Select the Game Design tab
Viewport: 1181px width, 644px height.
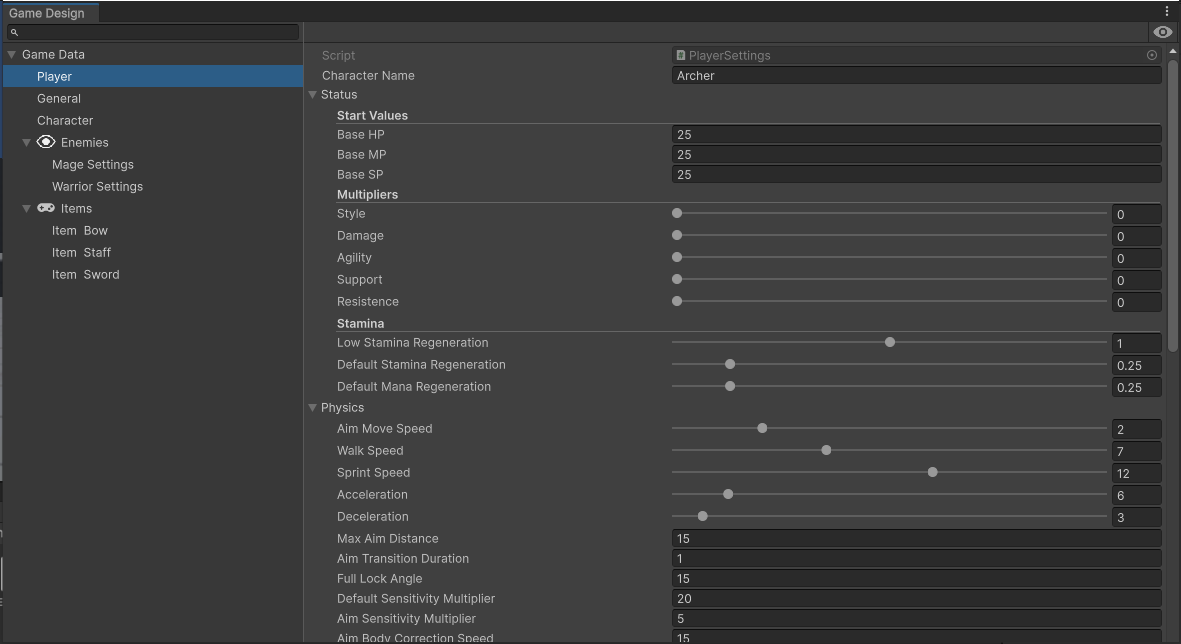click(x=47, y=13)
